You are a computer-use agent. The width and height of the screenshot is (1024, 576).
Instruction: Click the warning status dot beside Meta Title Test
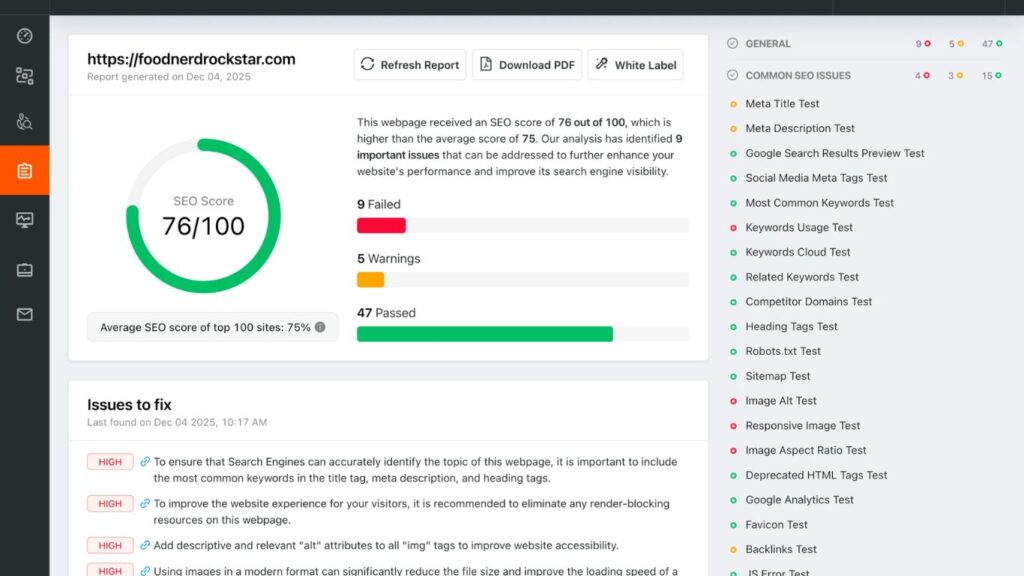click(x=733, y=103)
